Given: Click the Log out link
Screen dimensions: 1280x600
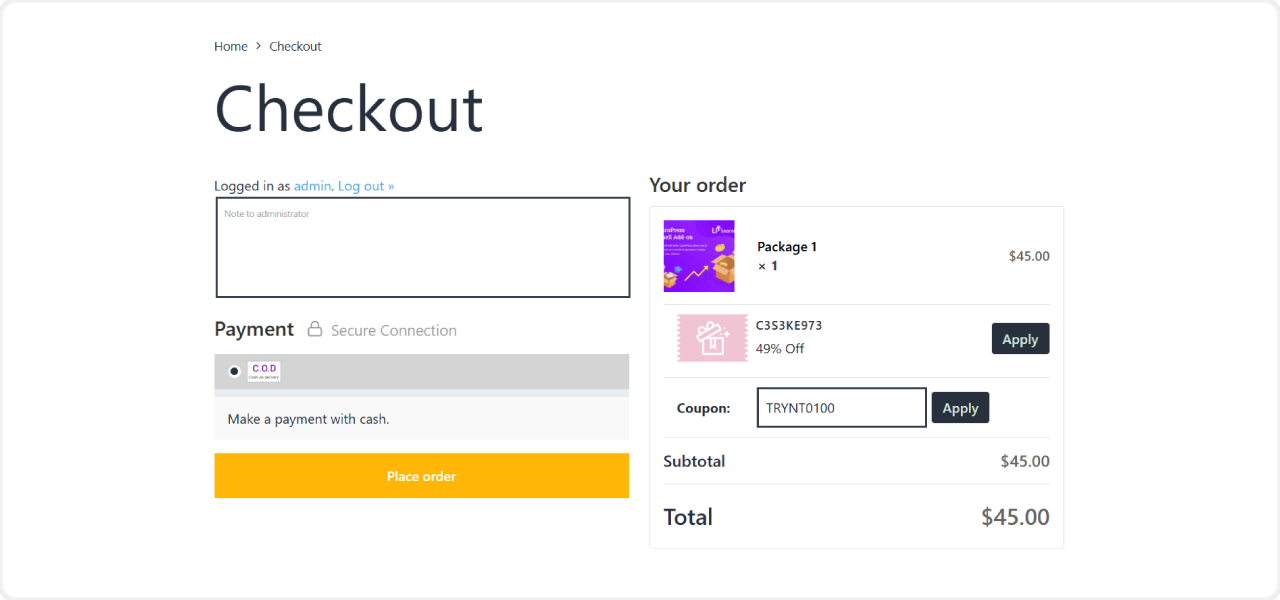Looking at the screenshot, I should pyautogui.click(x=365, y=185).
